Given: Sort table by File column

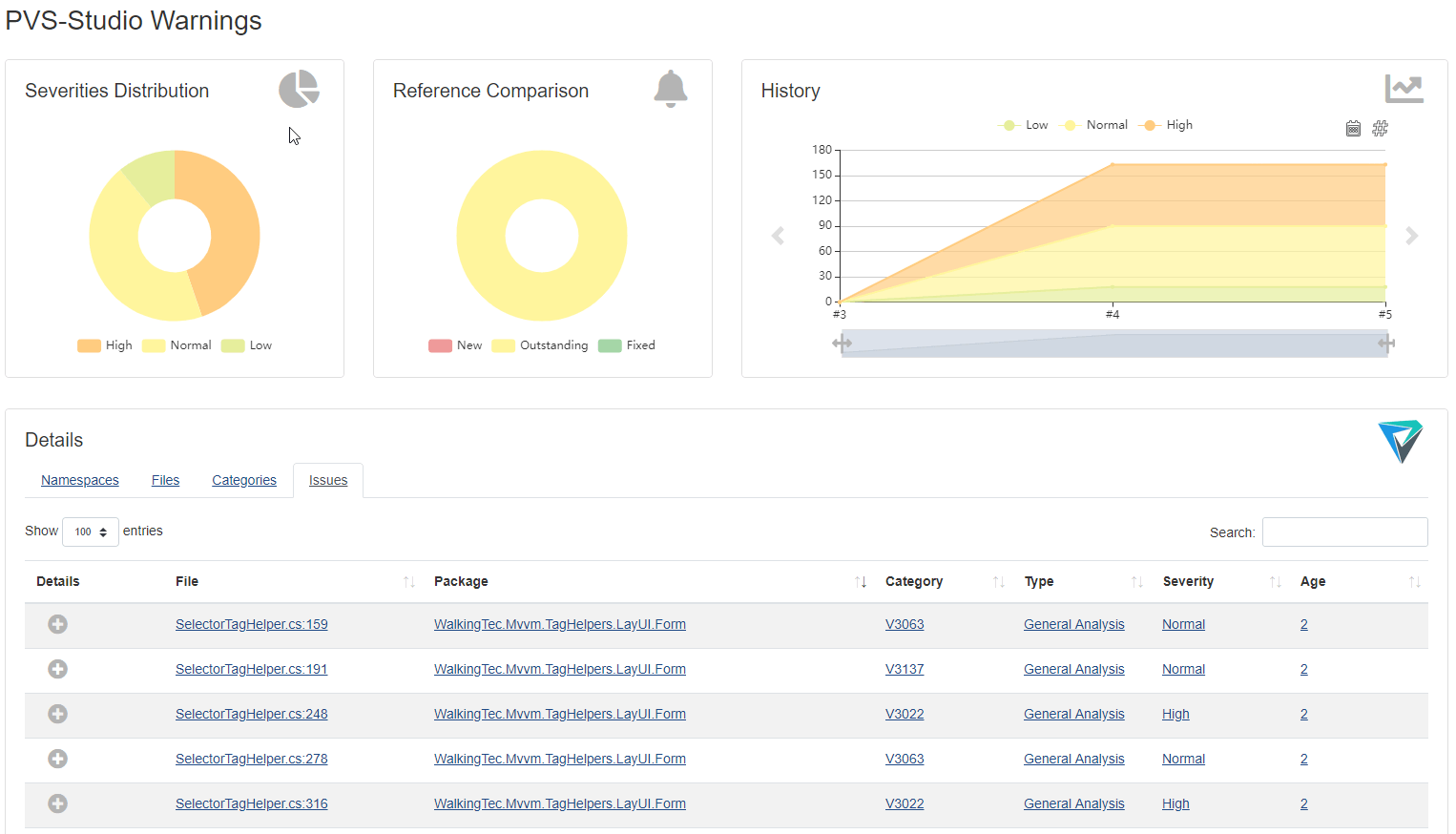Looking at the screenshot, I should pyautogui.click(x=294, y=581).
